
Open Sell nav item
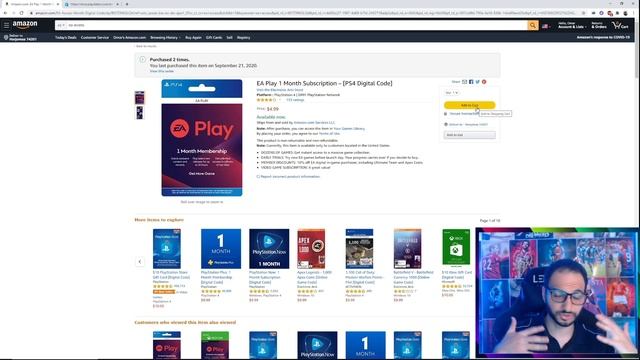229,38
